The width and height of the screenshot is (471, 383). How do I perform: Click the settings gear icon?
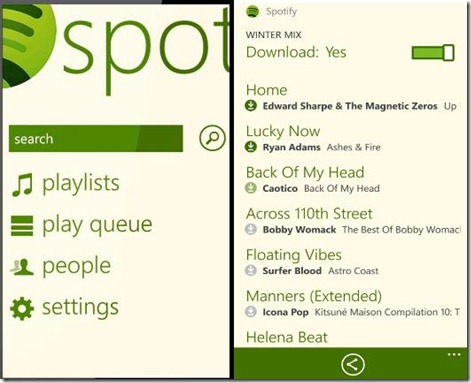coord(22,308)
